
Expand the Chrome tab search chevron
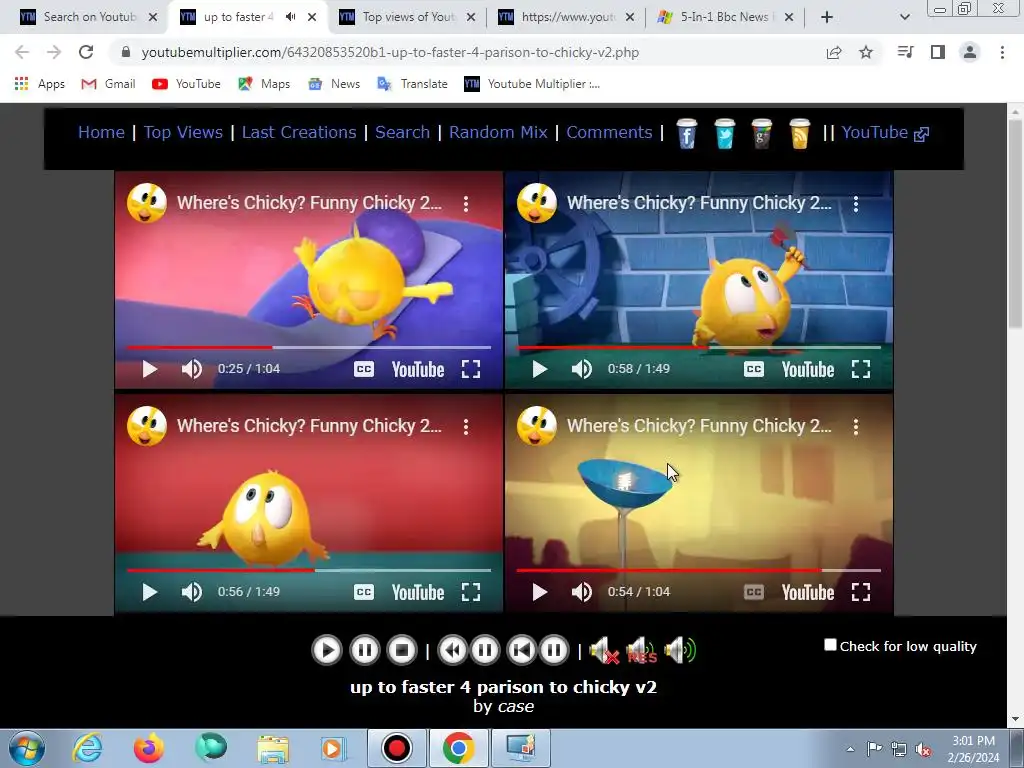pyautogui.click(x=904, y=18)
